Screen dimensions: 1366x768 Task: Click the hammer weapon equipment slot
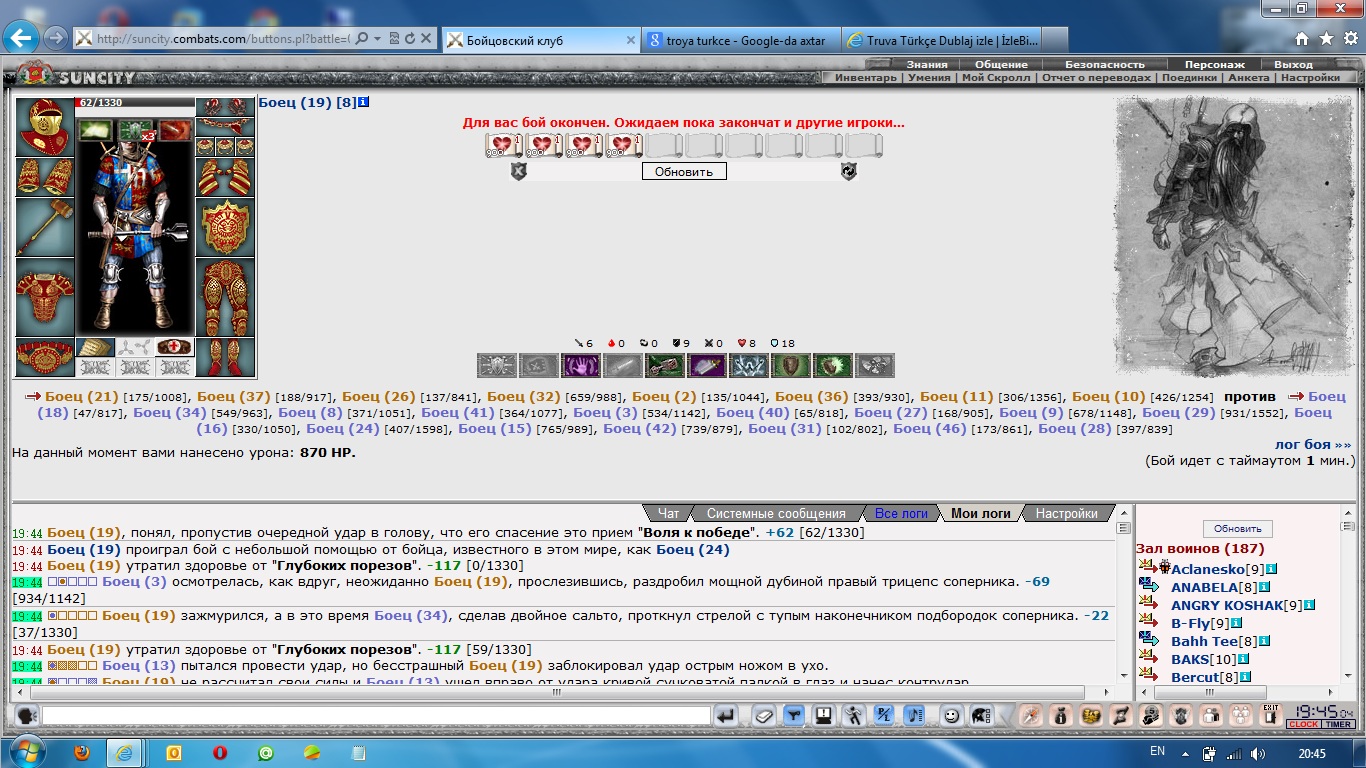(45, 227)
